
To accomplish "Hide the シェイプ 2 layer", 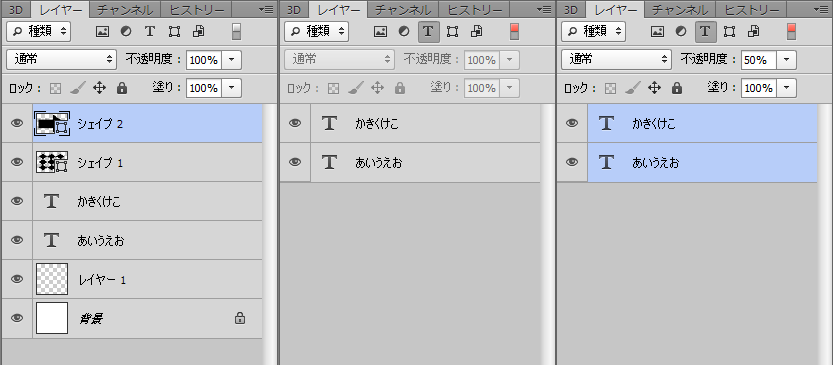I will tap(17, 123).
